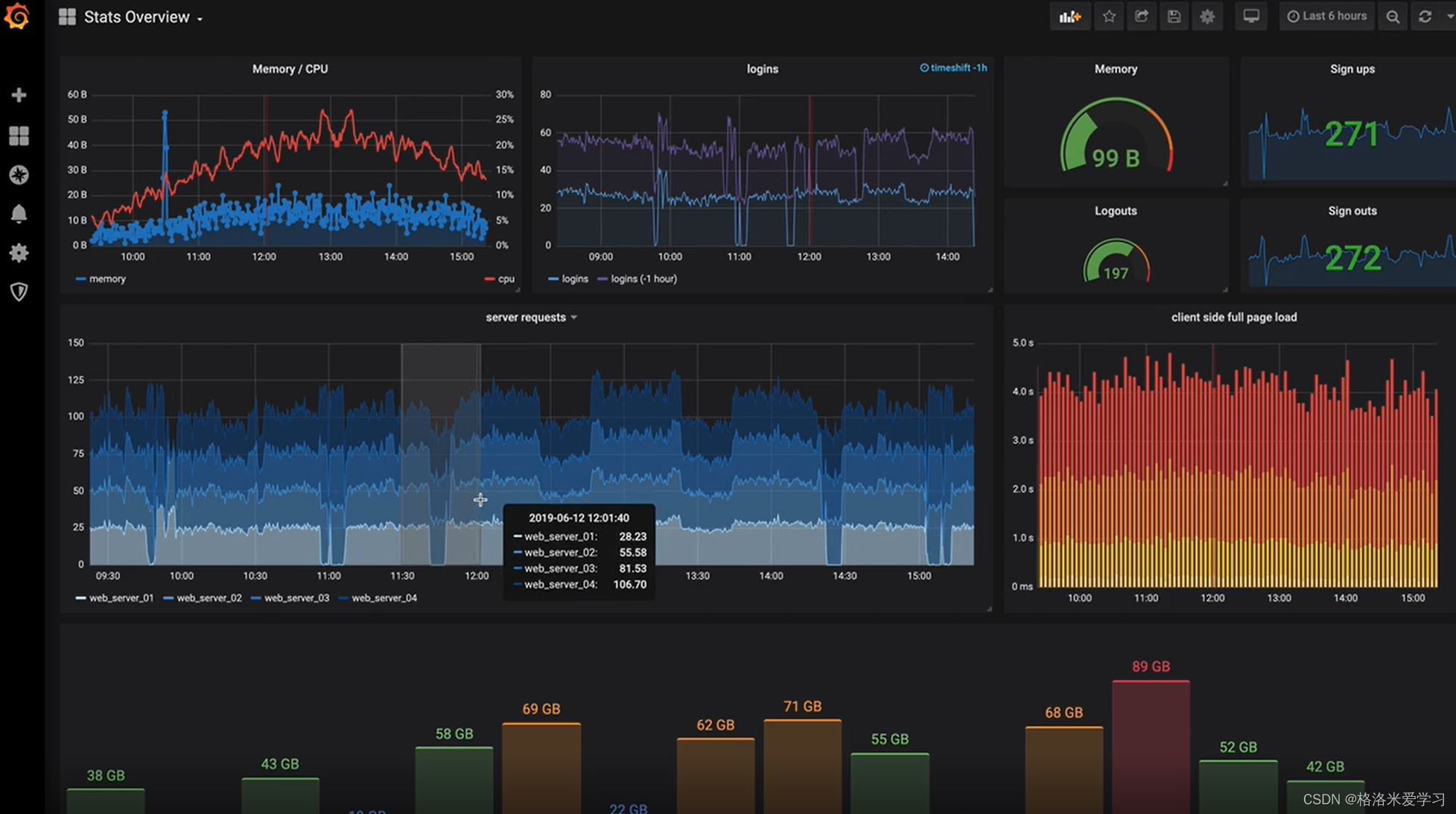
Task: Click the 68 GB orange bar
Action: pyautogui.click(x=1064, y=769)
